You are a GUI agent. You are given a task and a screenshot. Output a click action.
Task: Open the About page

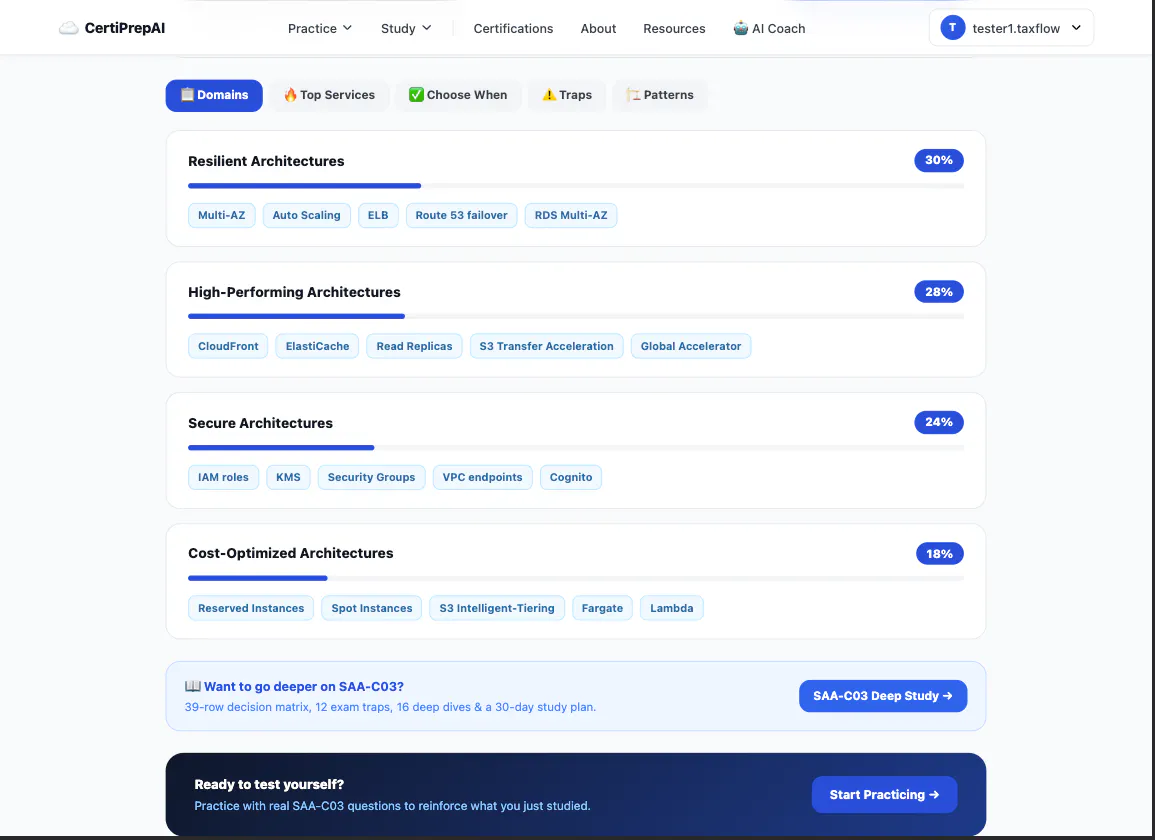click(598, 28)
